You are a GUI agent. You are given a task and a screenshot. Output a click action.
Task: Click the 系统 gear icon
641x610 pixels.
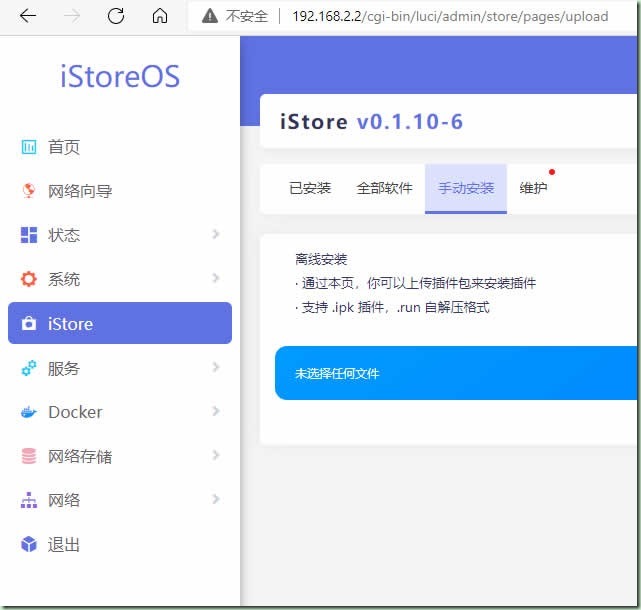pyautogui.click(x=29, y=279)
